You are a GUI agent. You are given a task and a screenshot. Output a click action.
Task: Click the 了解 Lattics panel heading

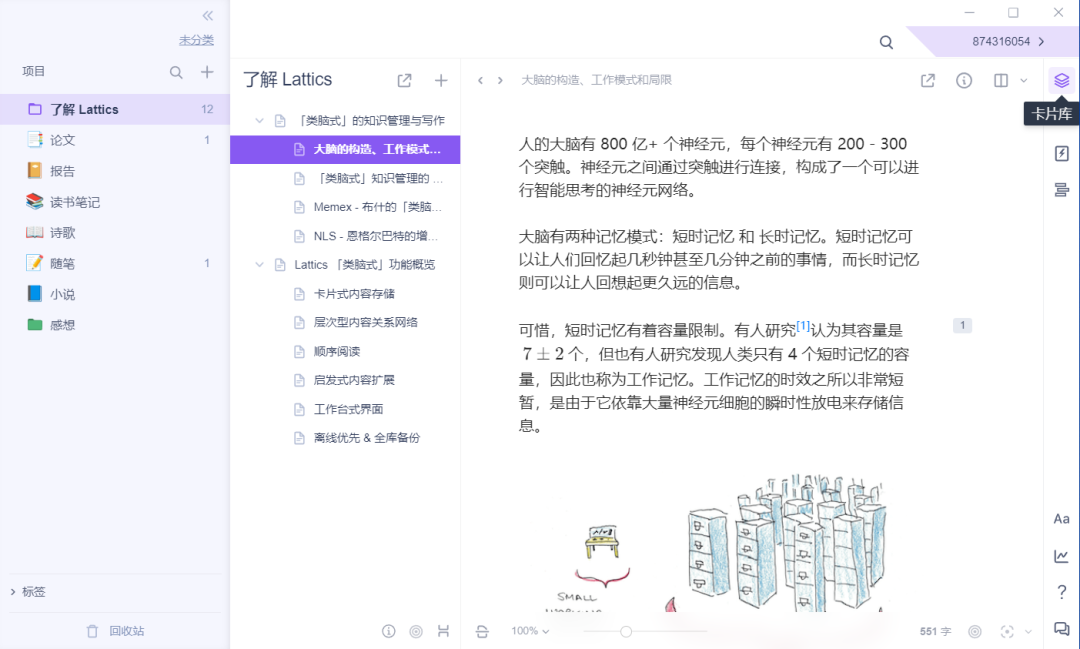tap(287, 80)
